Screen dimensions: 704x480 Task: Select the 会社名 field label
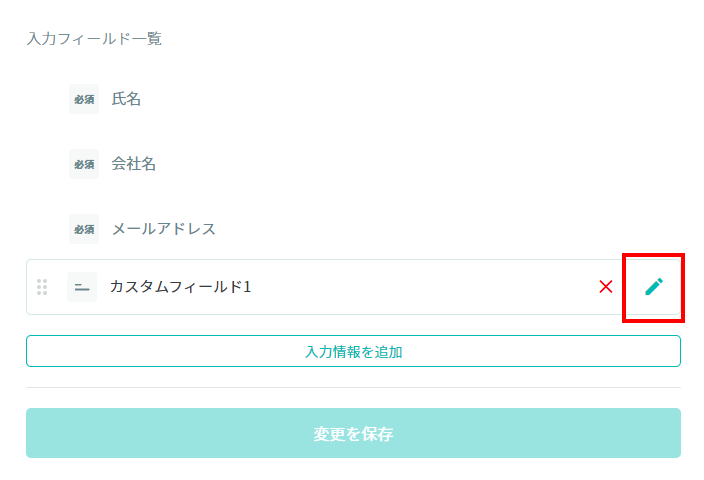click(x=134, y=164)
